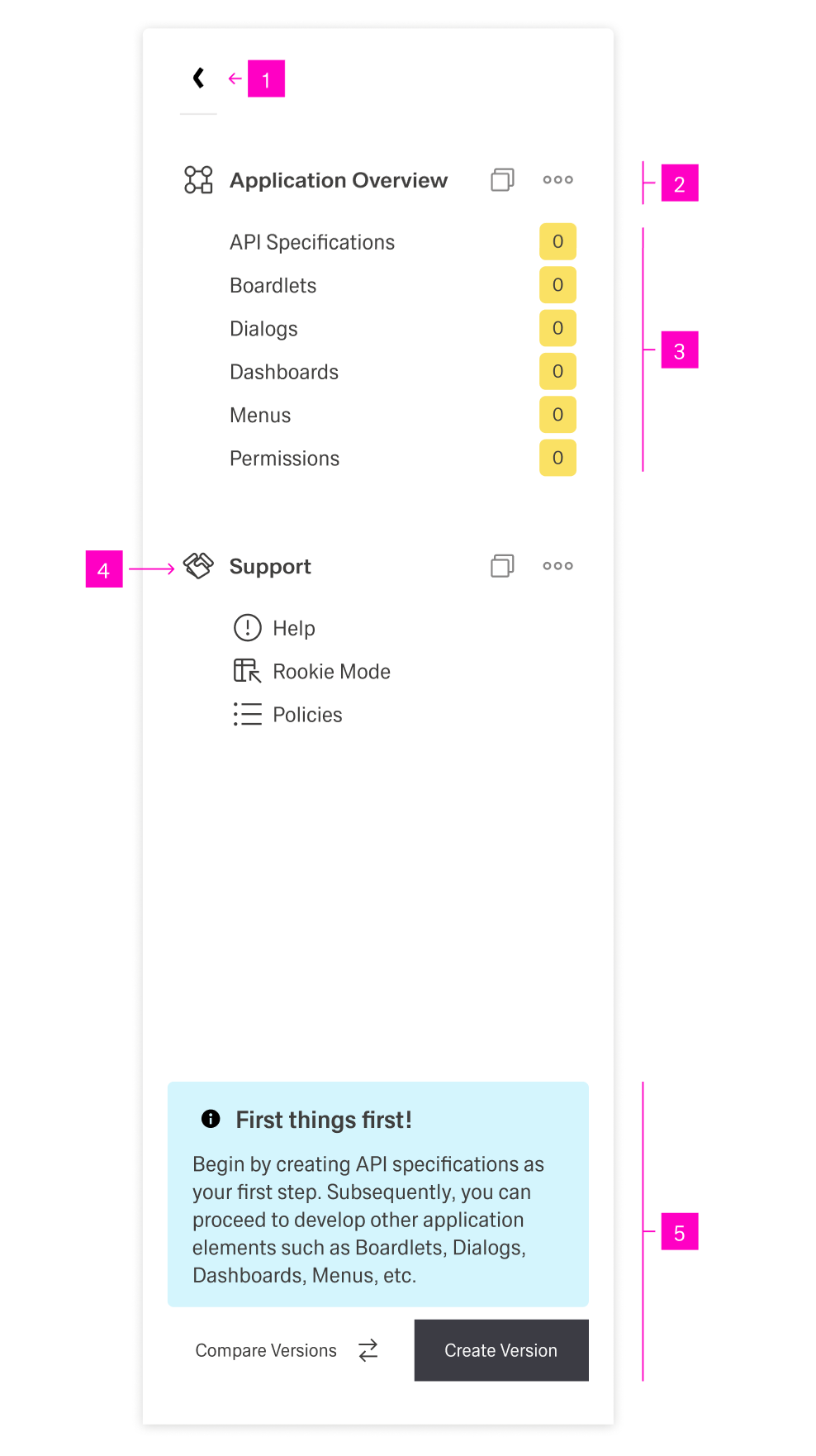
Task: Open the Dashboards section
Action: tap(283, 372)
